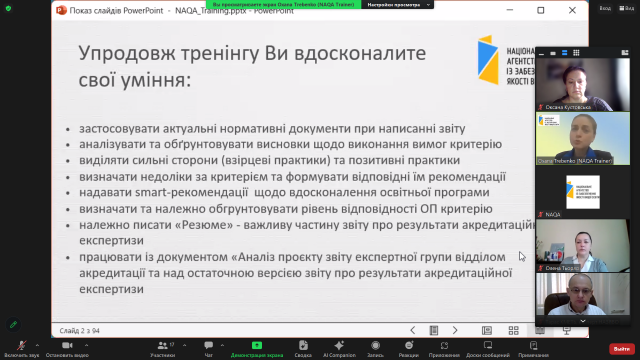
Task: Minimize the PowerPoint slideshow window
Action: click(510, 10)
